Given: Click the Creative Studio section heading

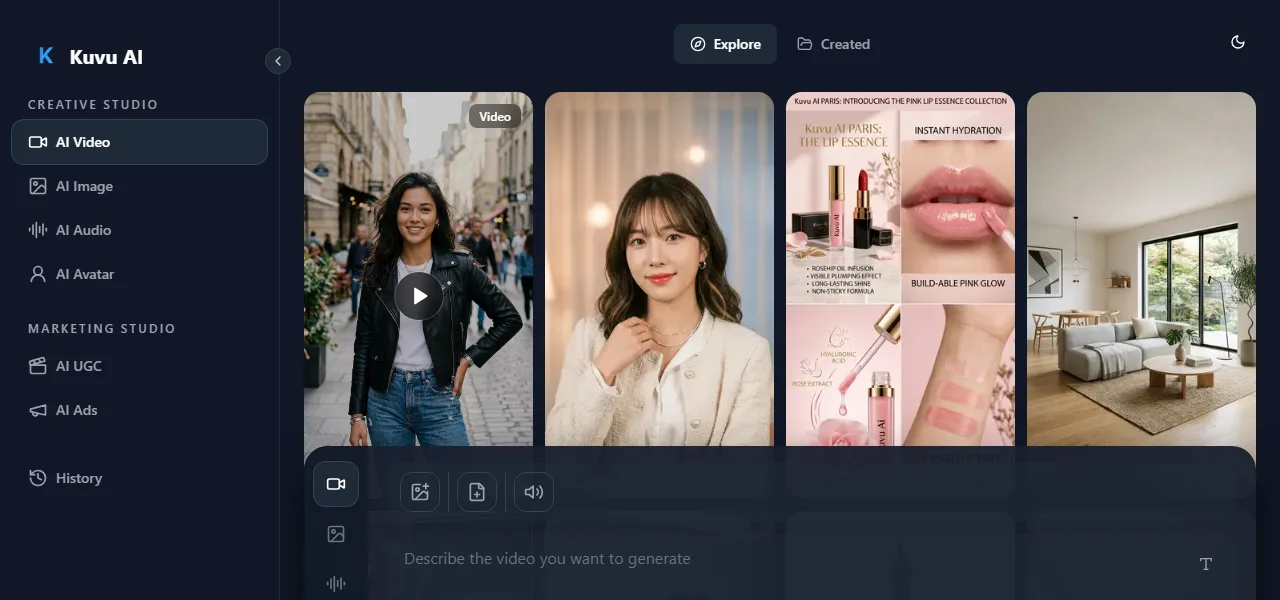Looking at the screenshot, I should 93,104.
